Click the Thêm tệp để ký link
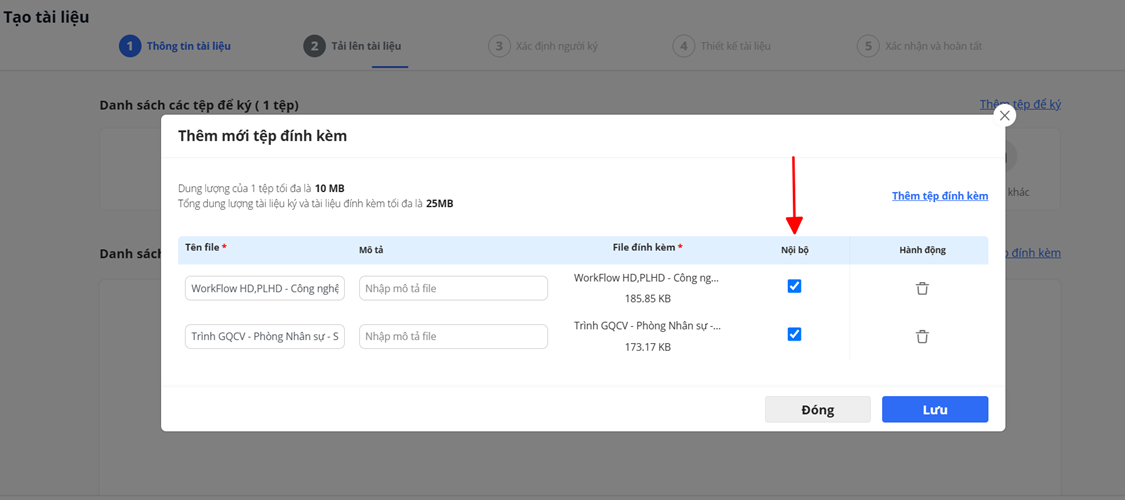 click(1020, 104)
